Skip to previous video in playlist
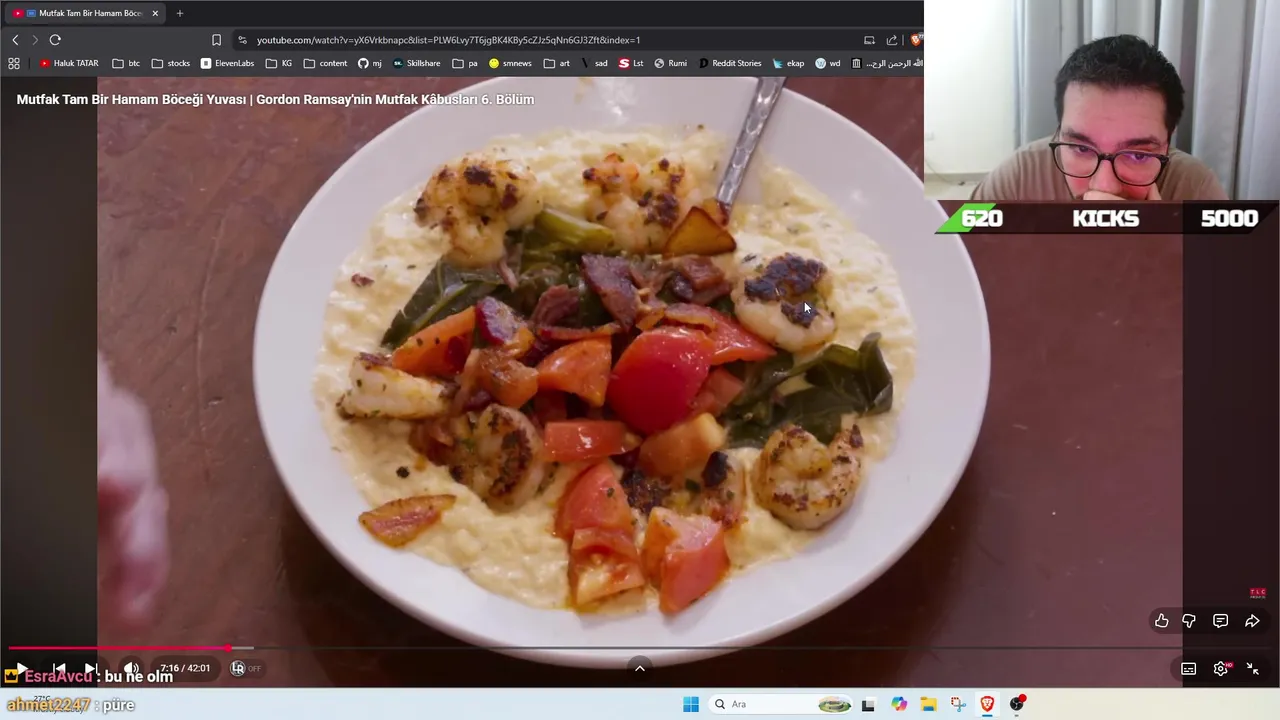The image size is (1280, 720). [x=59, y=668]
